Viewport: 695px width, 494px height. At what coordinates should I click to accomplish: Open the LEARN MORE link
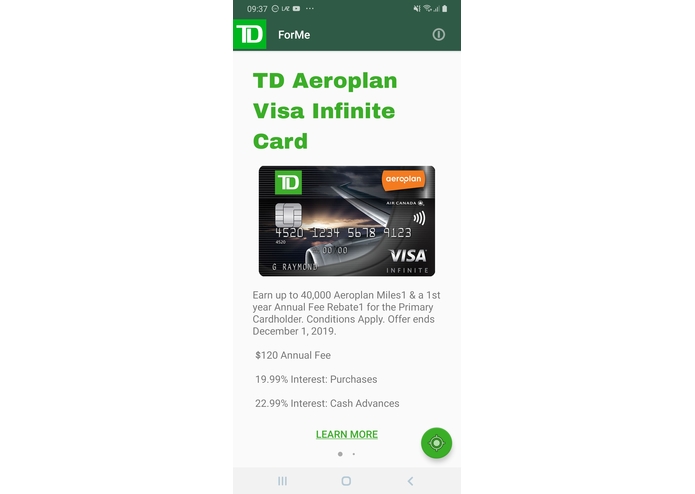(x=347, y=434)
